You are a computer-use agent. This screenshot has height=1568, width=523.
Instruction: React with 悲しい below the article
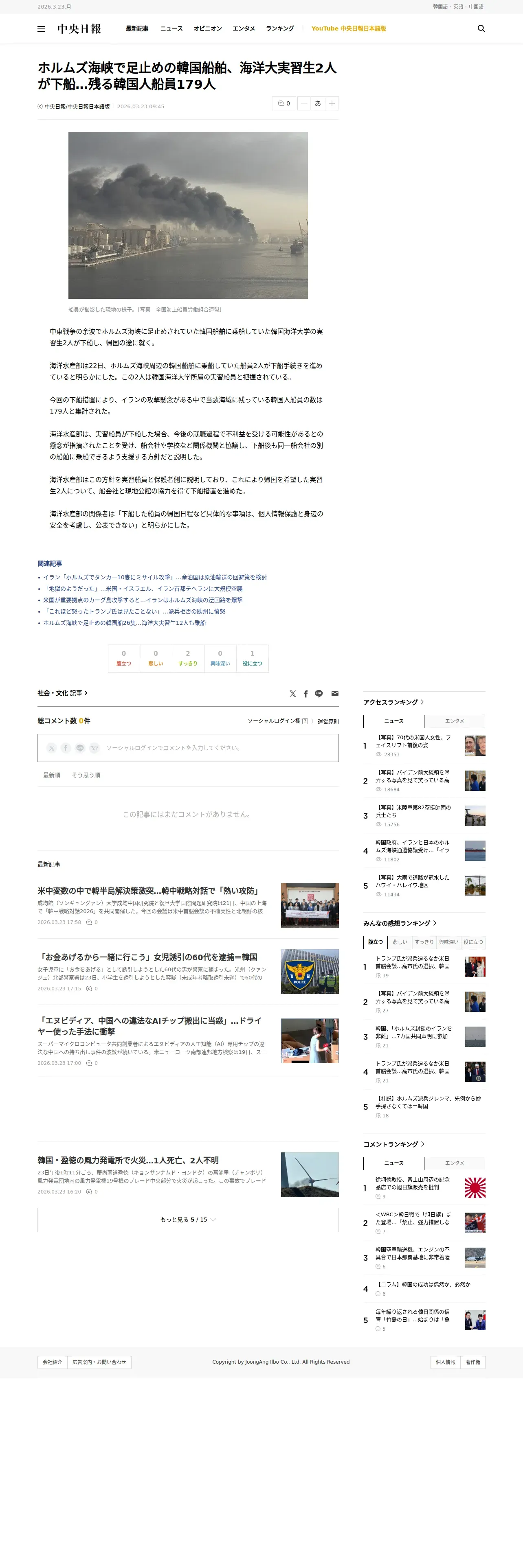(x=156, y=659)
